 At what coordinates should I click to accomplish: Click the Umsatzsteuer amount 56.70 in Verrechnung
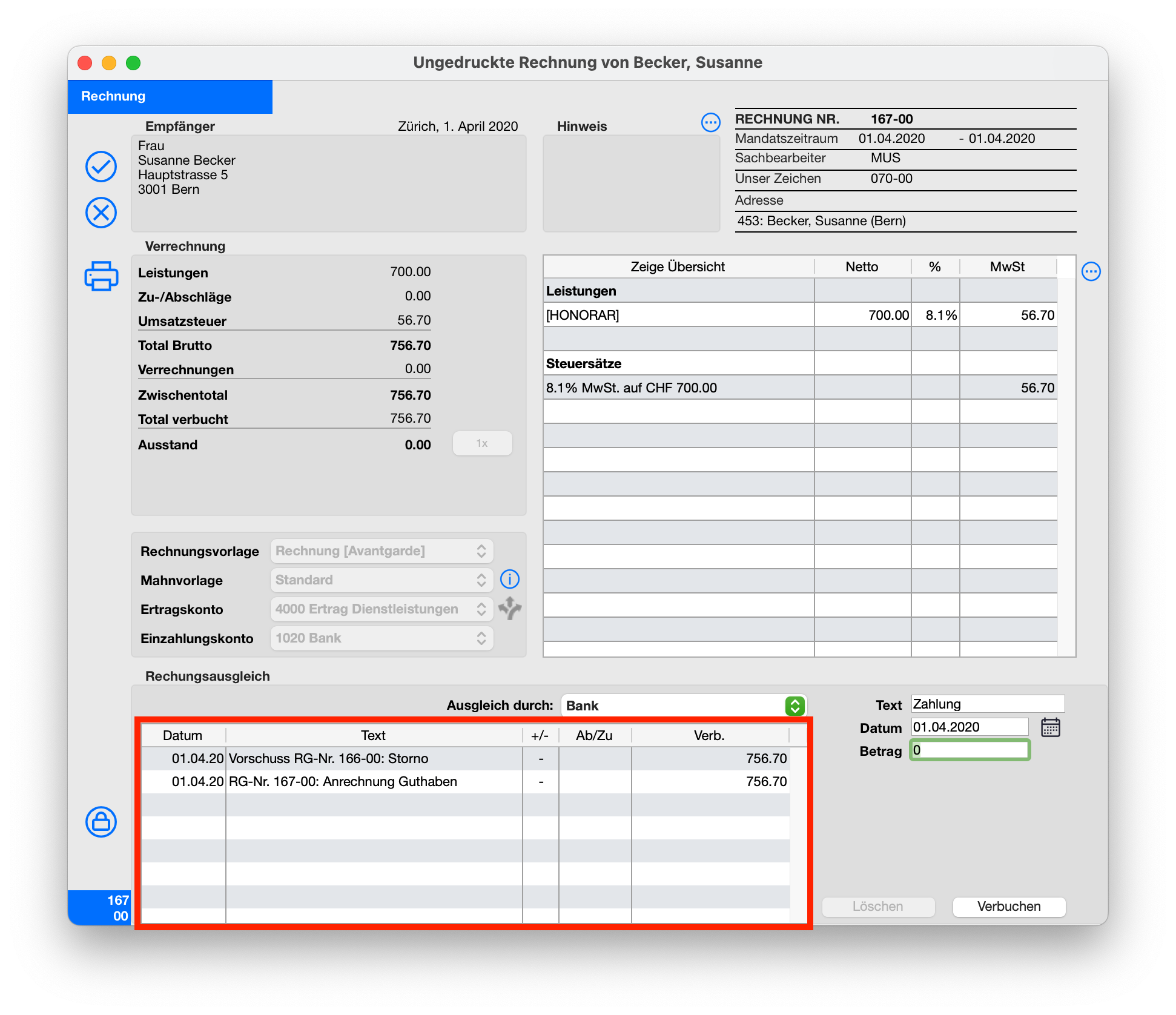click(x=414, y=320)
